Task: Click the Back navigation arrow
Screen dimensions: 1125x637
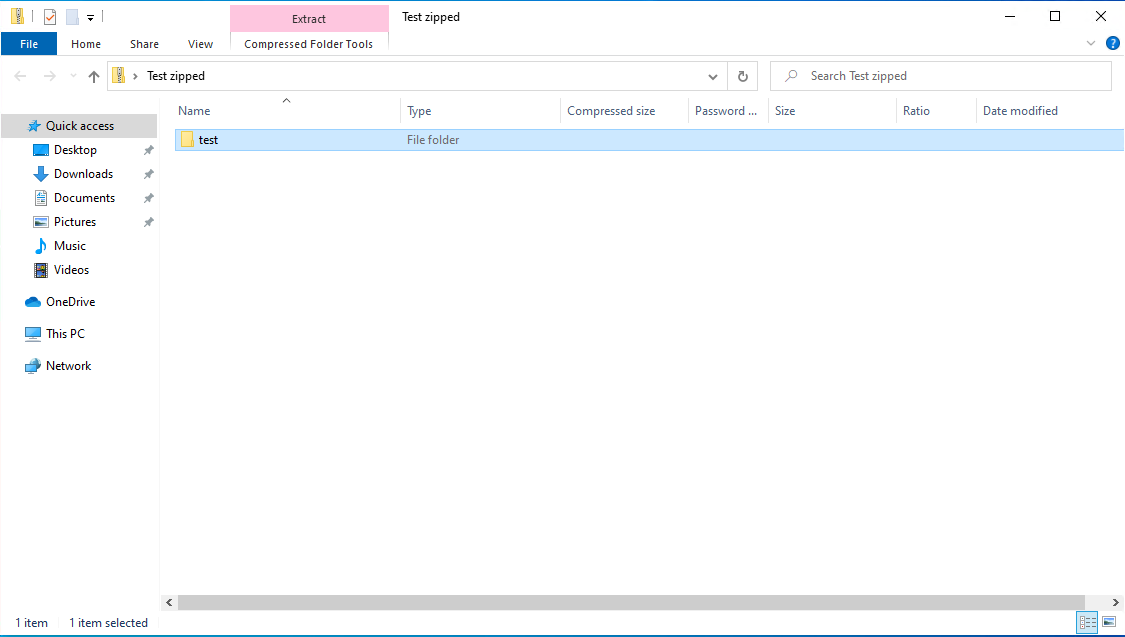Action: (x=19, y=75)
